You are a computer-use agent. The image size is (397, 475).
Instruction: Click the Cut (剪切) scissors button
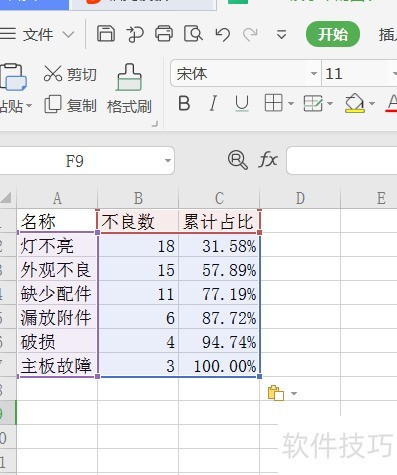(x=70, y=74)
